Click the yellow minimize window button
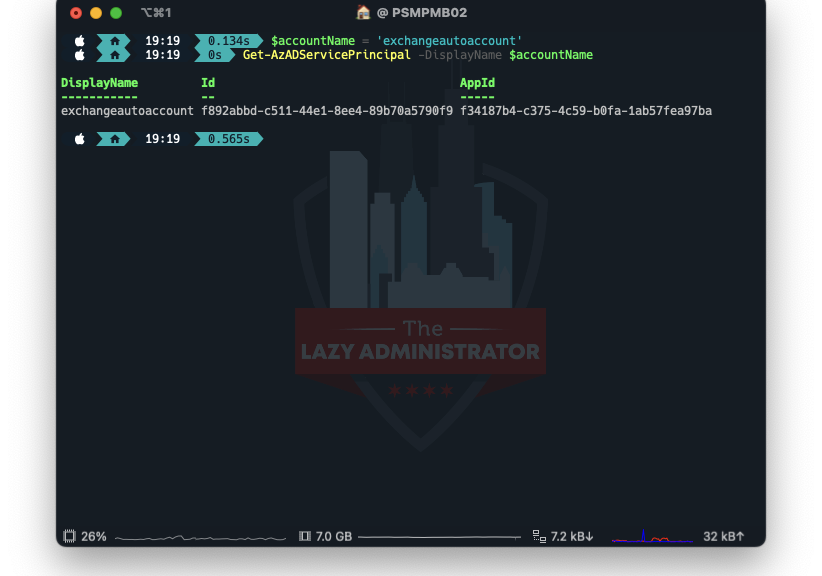The width and height of the screenshot is (822, 576). (96, 13)
